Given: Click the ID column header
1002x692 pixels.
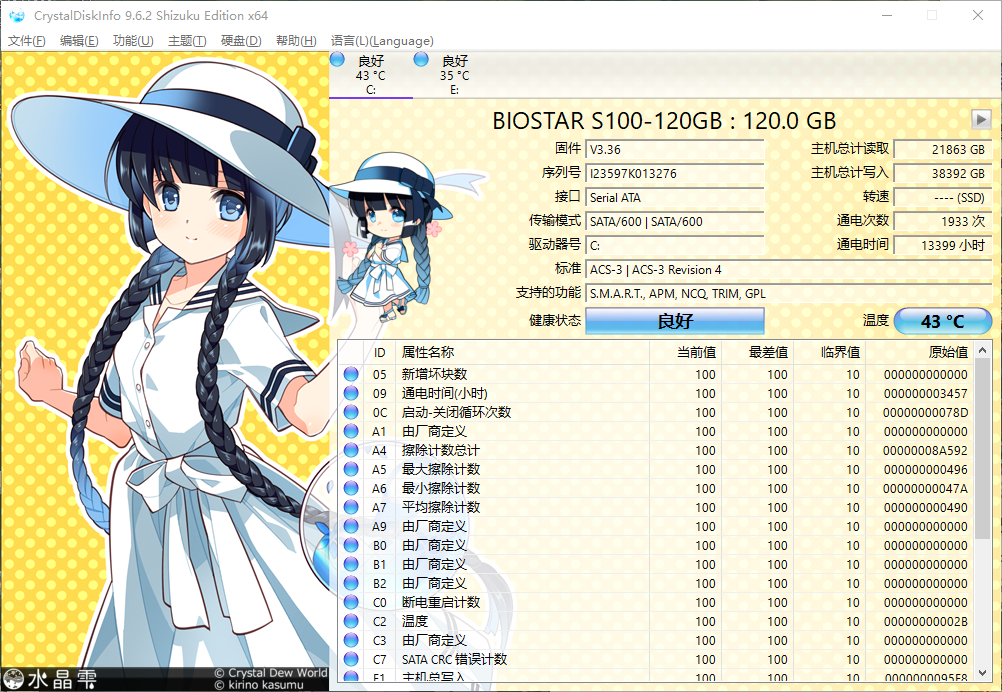Looking at the screenshot, I should 380,352.
